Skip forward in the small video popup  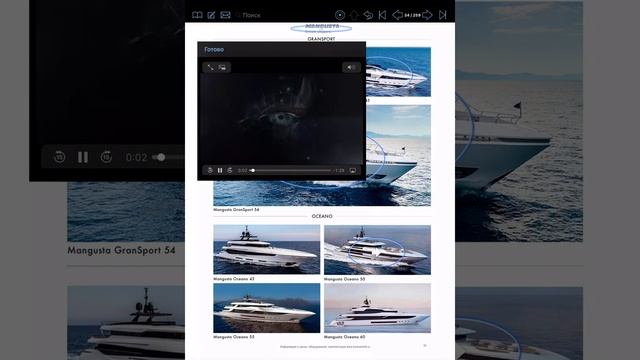tap(230, 170)
